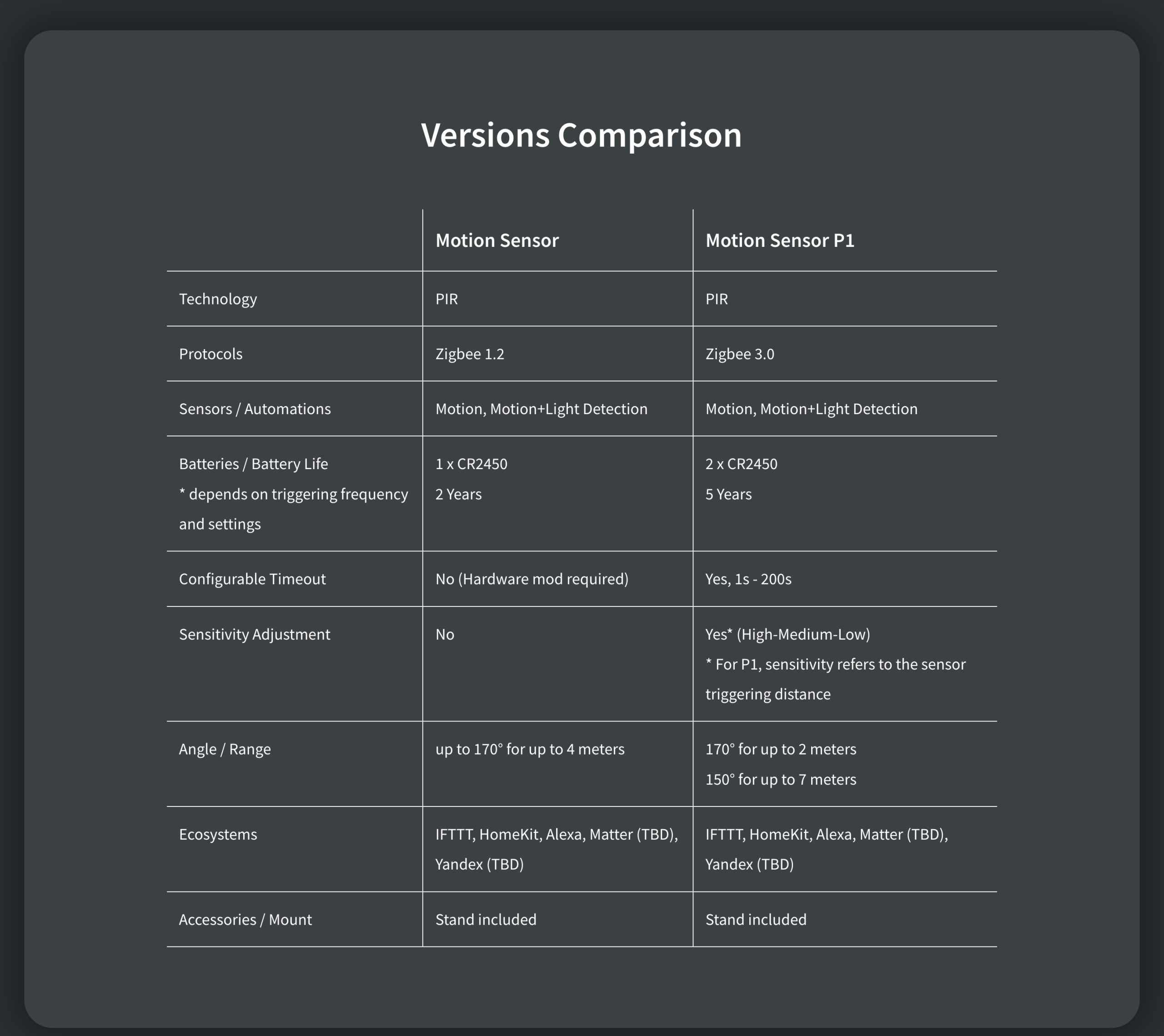Click the 150° for up to 7 meters text
This screenshot has height=1036, width=1164.
pyautogui.click(x=781, y=779)
